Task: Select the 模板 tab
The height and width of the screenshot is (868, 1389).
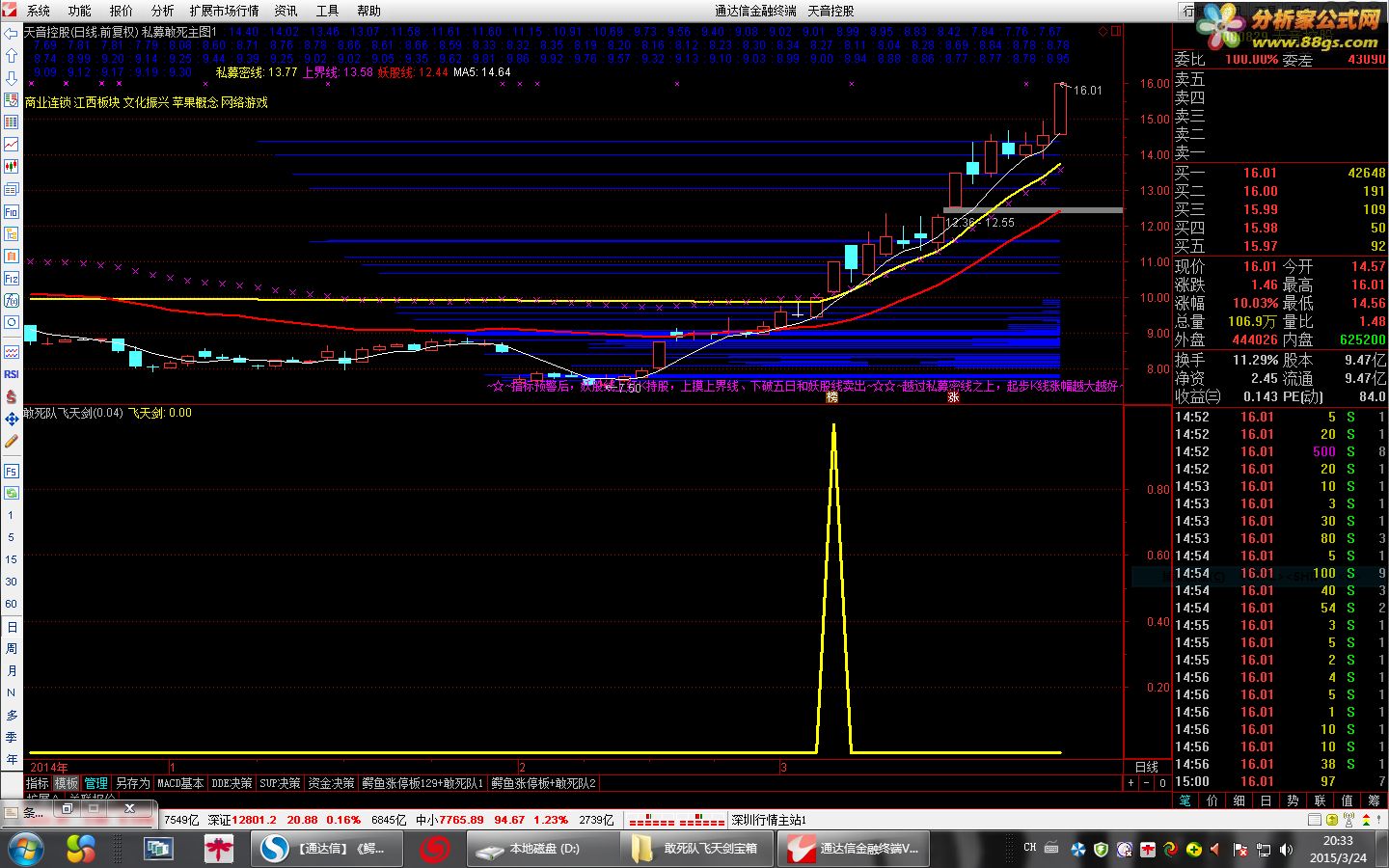Action: point(67,783)
